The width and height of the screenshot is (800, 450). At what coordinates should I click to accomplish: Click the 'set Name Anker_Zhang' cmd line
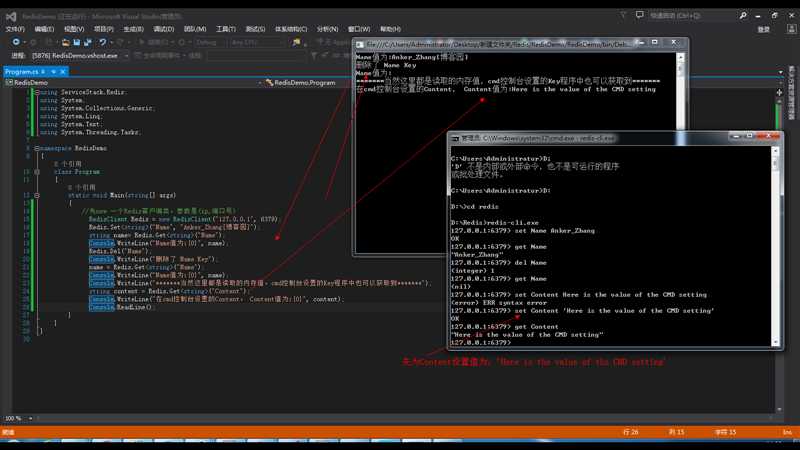click(x=522, y=231)
